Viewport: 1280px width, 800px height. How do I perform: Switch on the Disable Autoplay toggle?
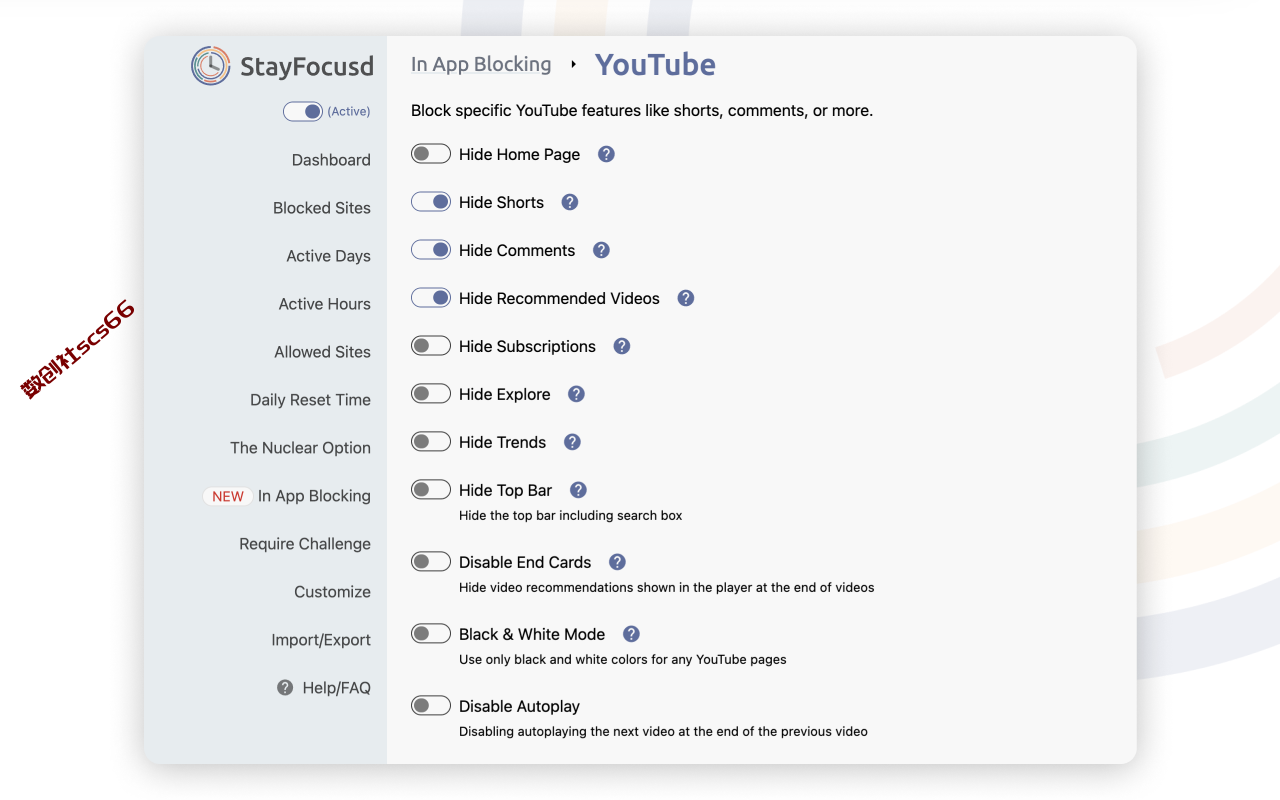tap(431, 706)
